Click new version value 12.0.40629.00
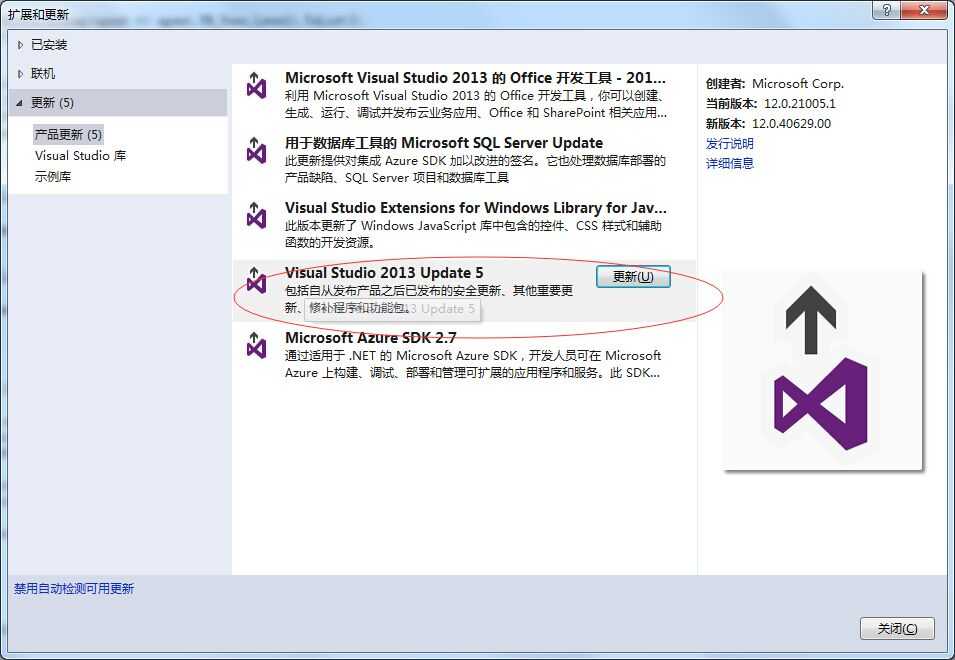This screenshot has height=660, width=955. [x=791, y=124]
